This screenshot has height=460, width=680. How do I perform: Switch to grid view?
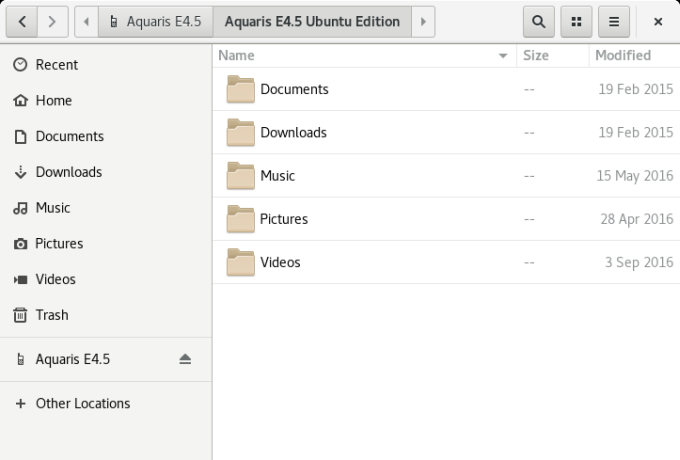coord(576,21)
